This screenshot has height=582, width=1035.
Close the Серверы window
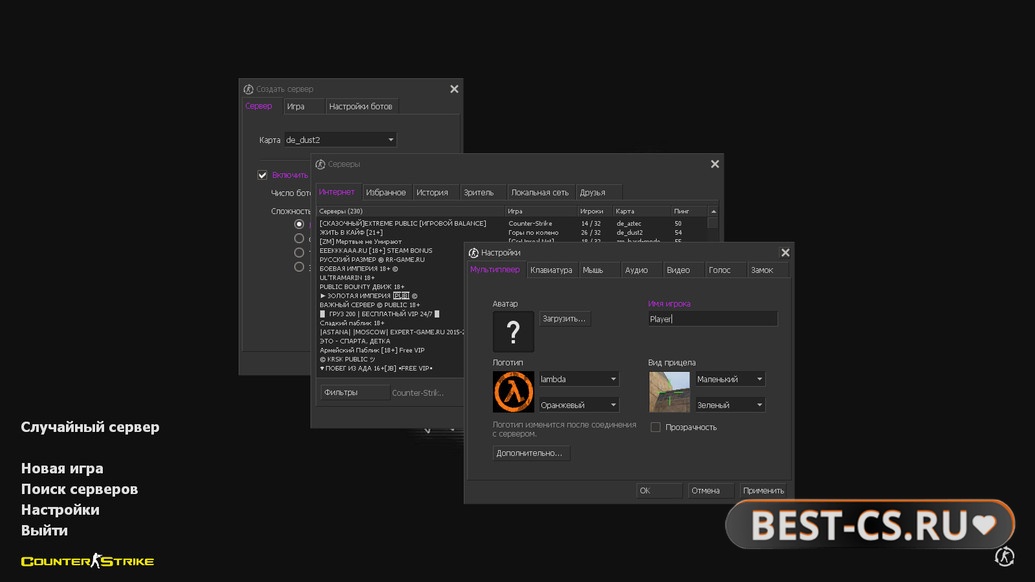point(715,164)
